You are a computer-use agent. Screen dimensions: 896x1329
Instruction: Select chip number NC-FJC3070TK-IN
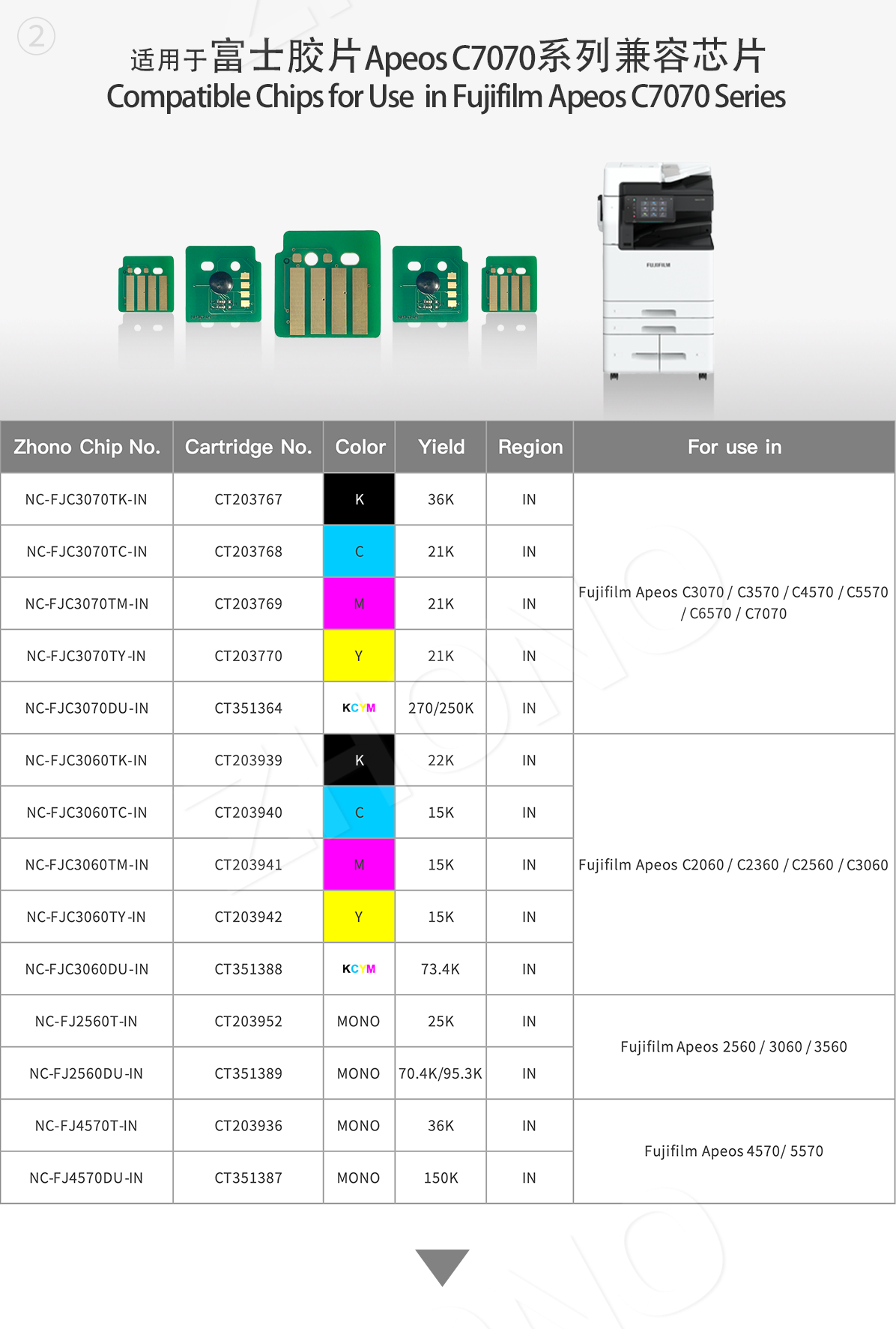(86, 499)
